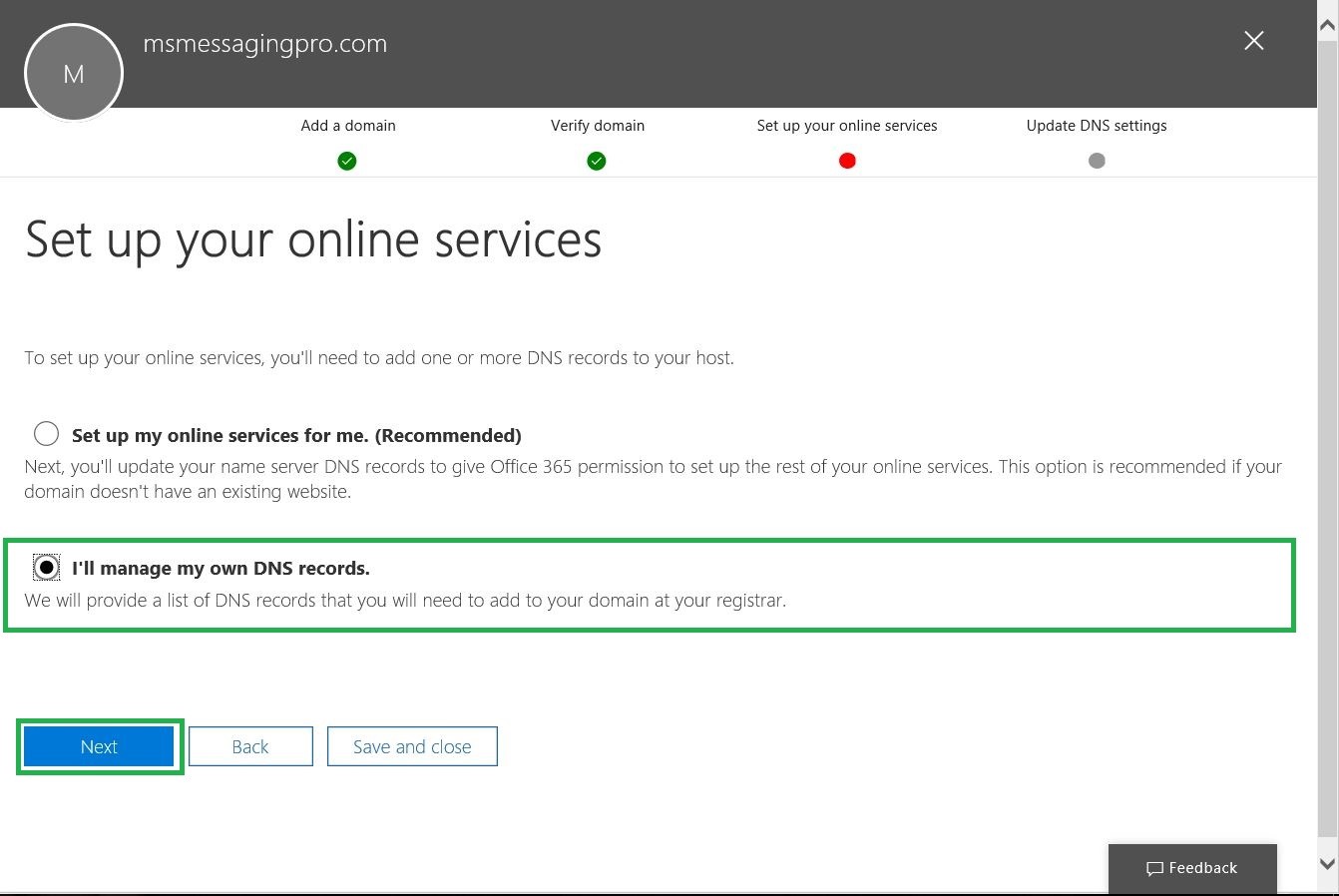Select 'Set up my online services for me' radio
This screenshot has height=896, width=1339.
point(46,433)
